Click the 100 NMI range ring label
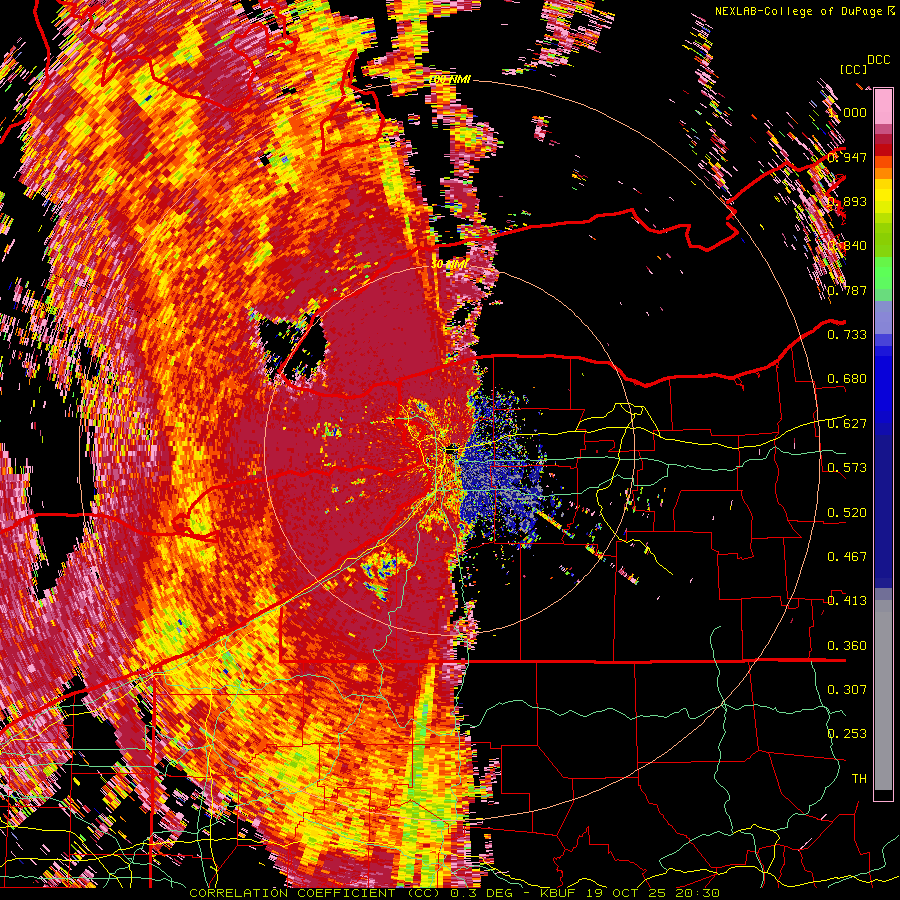The height and width of the screenshot is (900, 900). 451,79
